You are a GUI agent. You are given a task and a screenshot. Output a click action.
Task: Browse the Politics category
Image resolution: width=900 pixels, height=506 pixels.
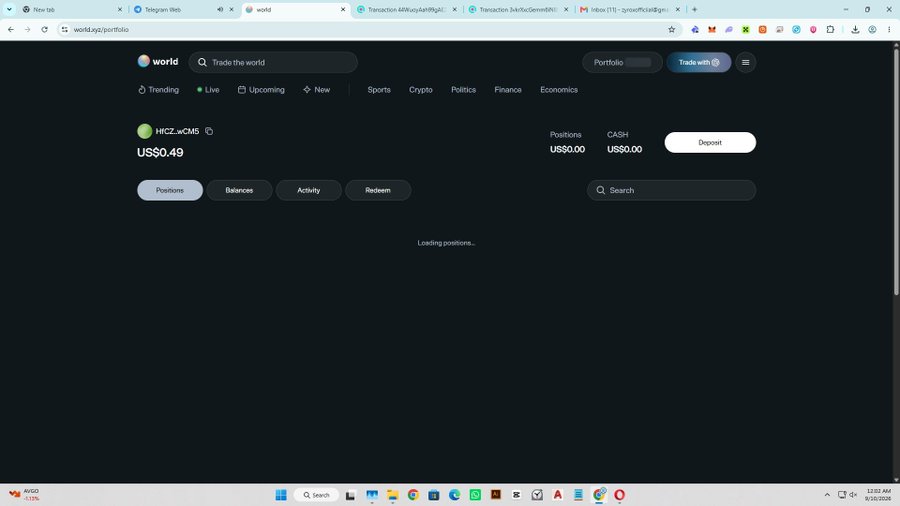click(x=463, y=89)
